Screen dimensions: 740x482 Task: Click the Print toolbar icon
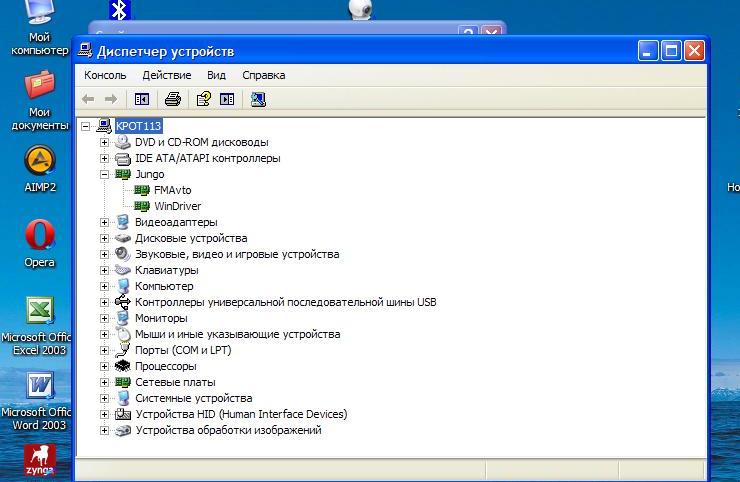[x=172, y=99]
